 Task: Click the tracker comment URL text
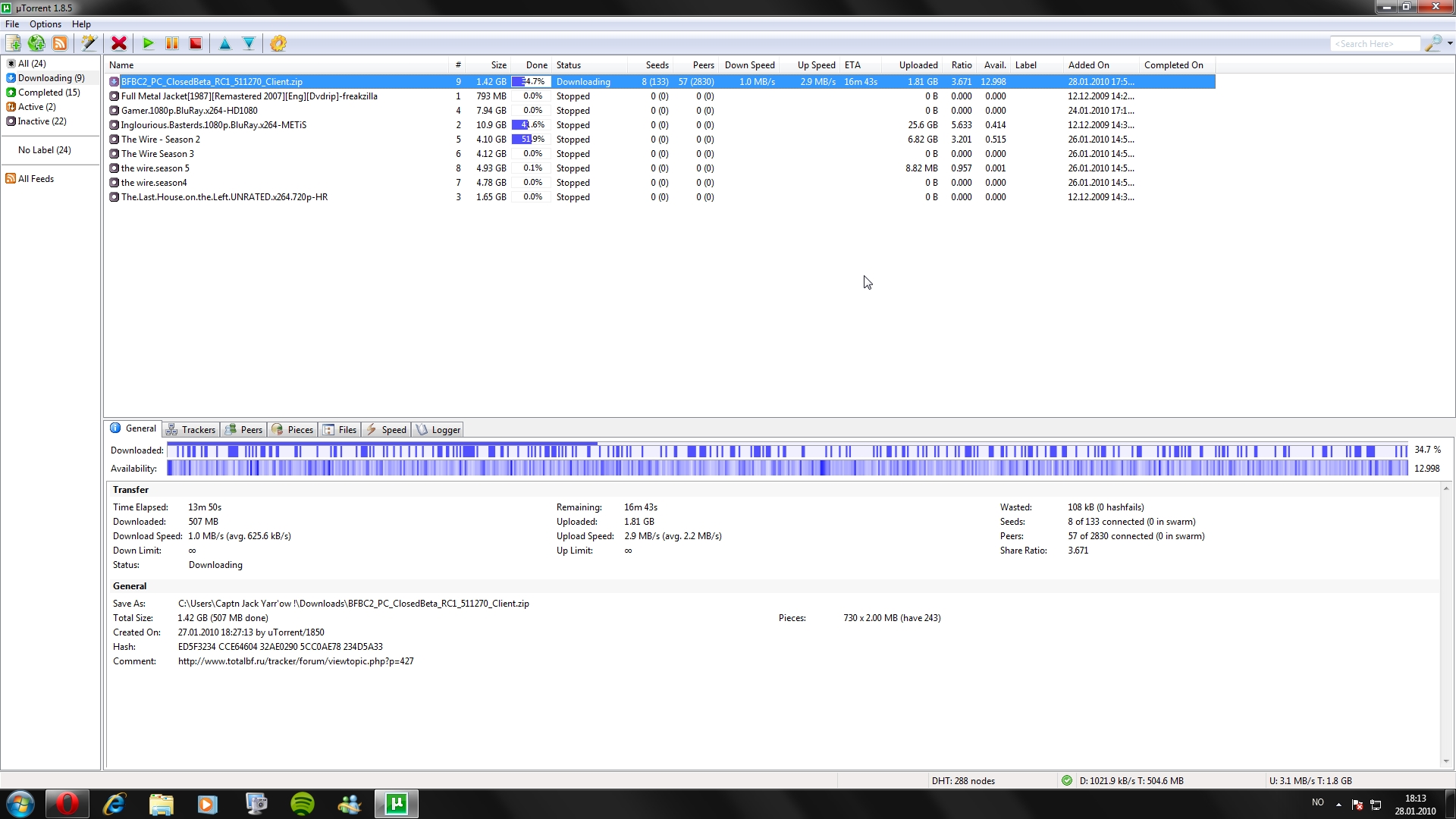296,661
